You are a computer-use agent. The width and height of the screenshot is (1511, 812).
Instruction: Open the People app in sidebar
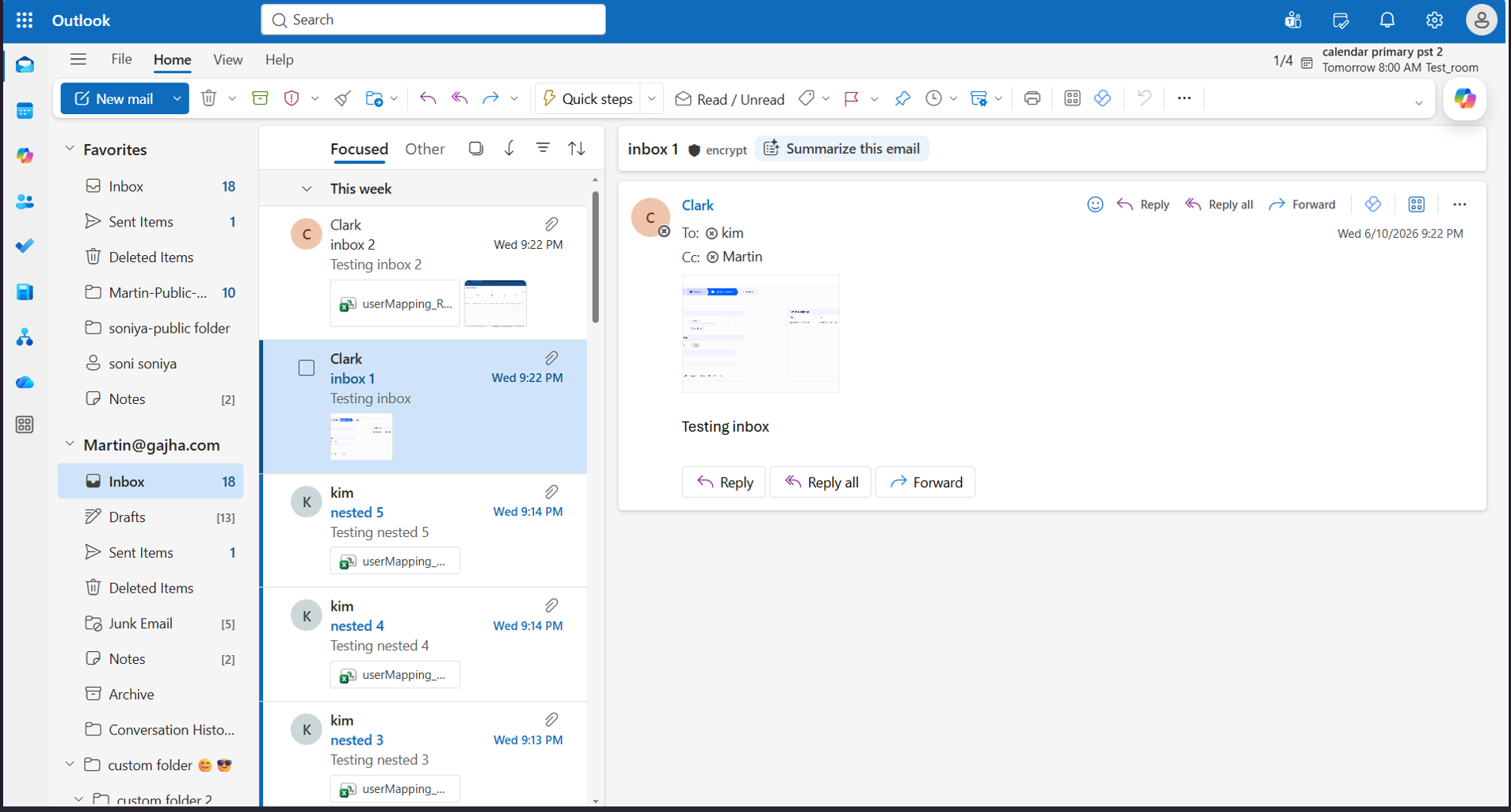tap(25, 202)
